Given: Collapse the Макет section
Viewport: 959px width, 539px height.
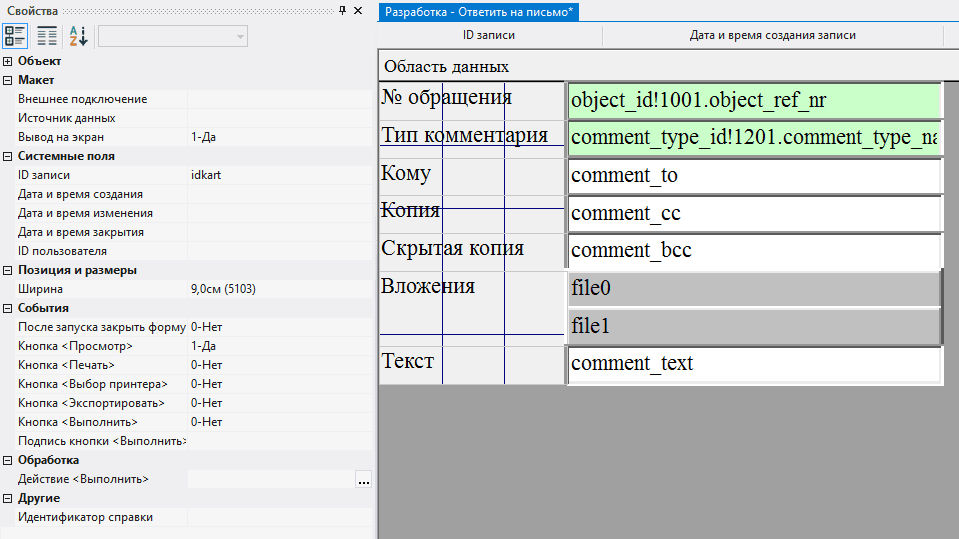Looking at the screenshot, I should (x=8, y=80).
